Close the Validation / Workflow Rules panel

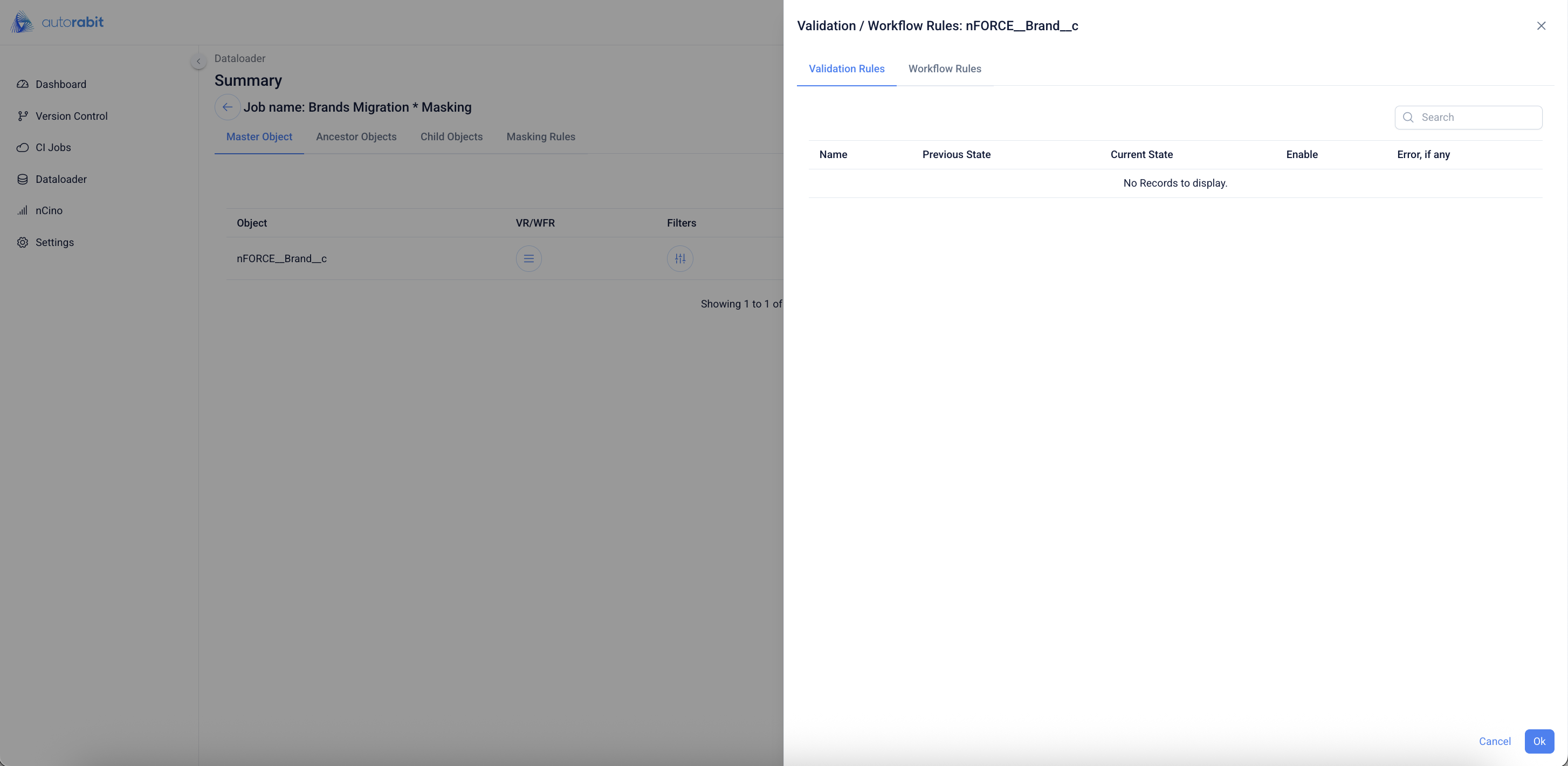[1541, 25]
